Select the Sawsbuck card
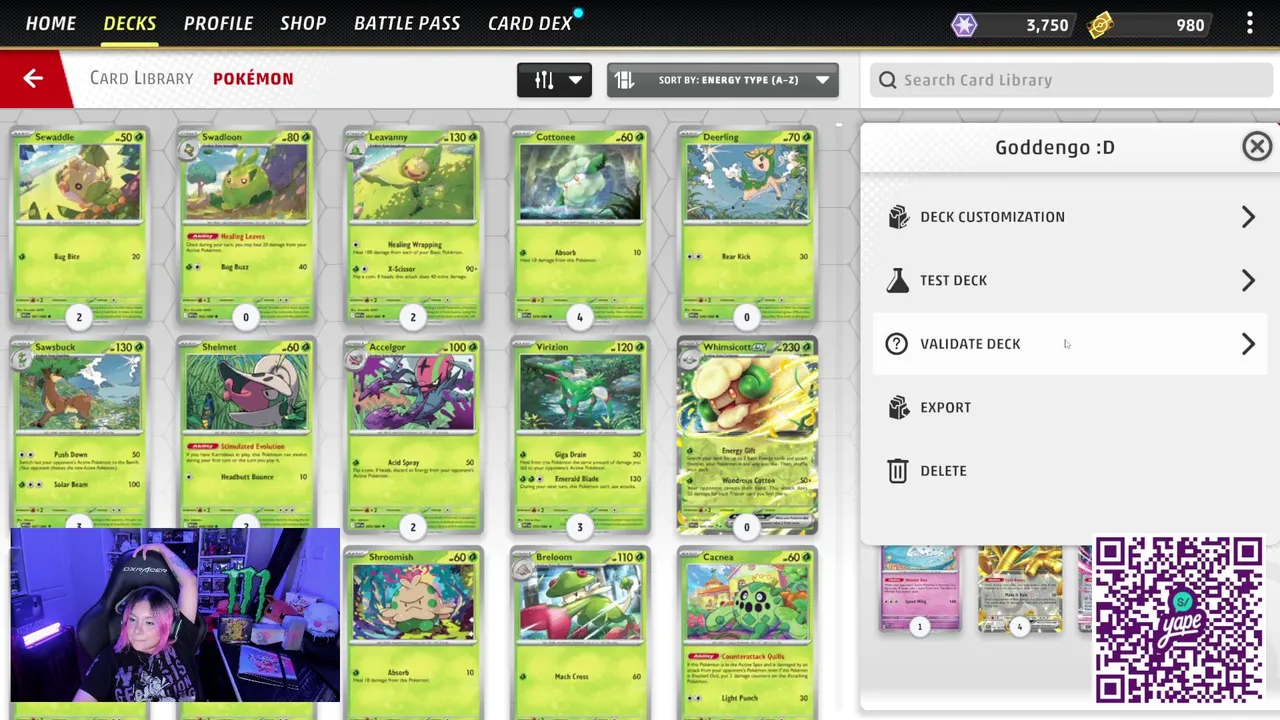This screenshot has height=720, width=1280. click(x=79, y=434)
